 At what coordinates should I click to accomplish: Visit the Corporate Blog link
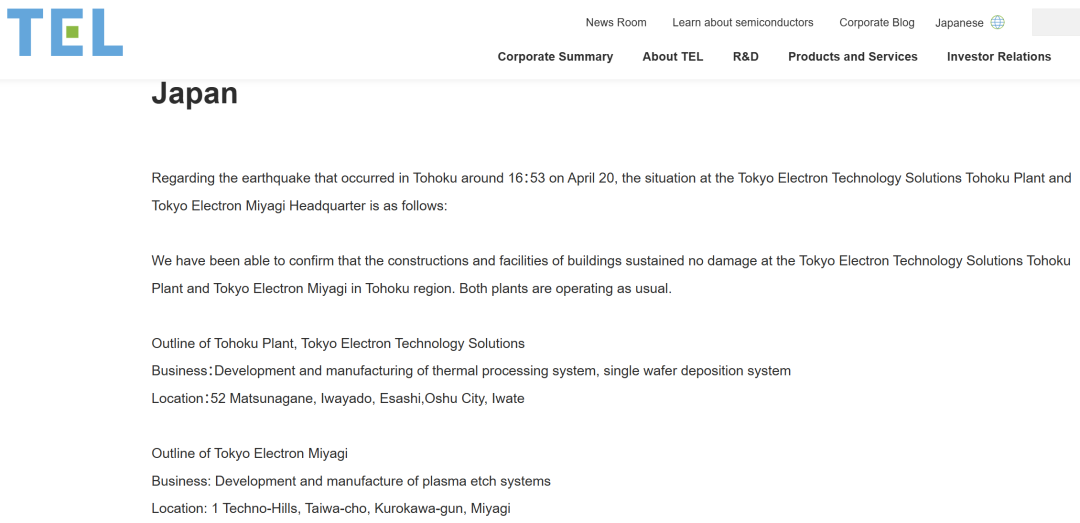point(877,22)
